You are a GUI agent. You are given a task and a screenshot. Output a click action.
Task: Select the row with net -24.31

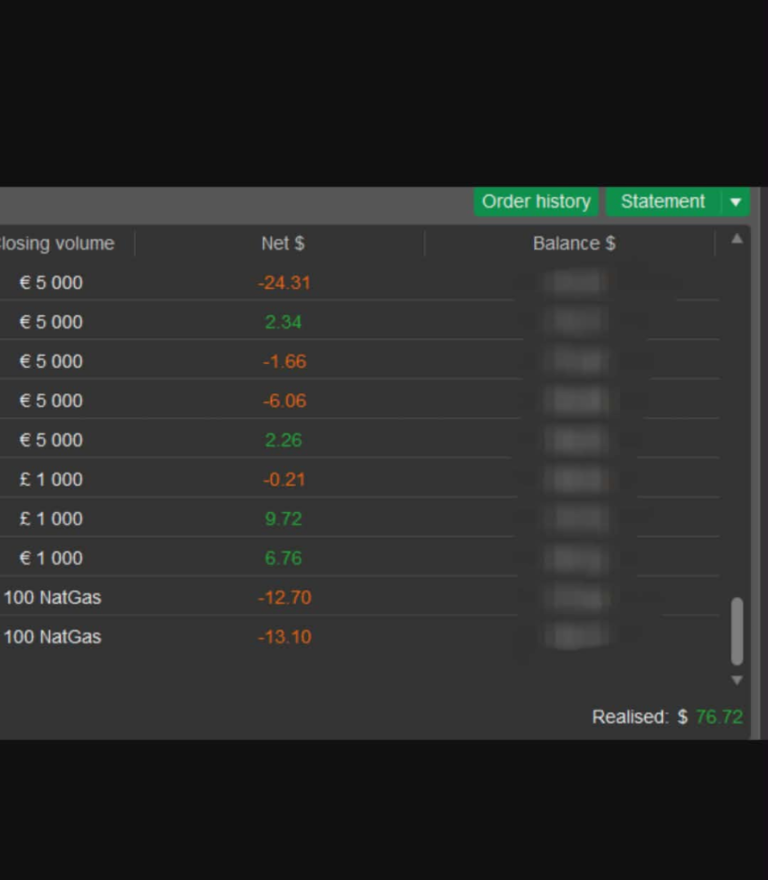click(x=284, y=283)
